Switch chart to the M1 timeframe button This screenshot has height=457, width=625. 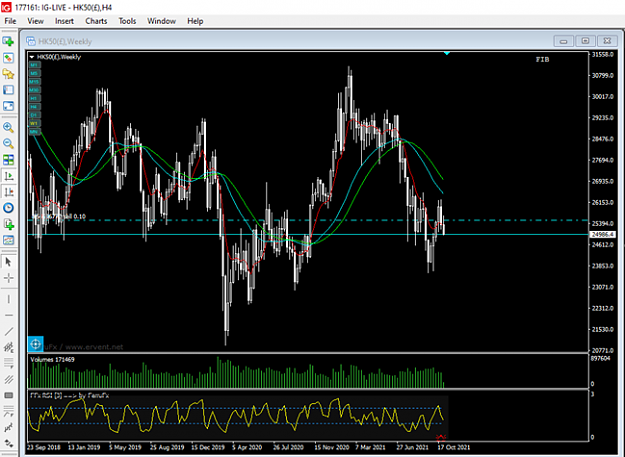click(x=34, y=65)
